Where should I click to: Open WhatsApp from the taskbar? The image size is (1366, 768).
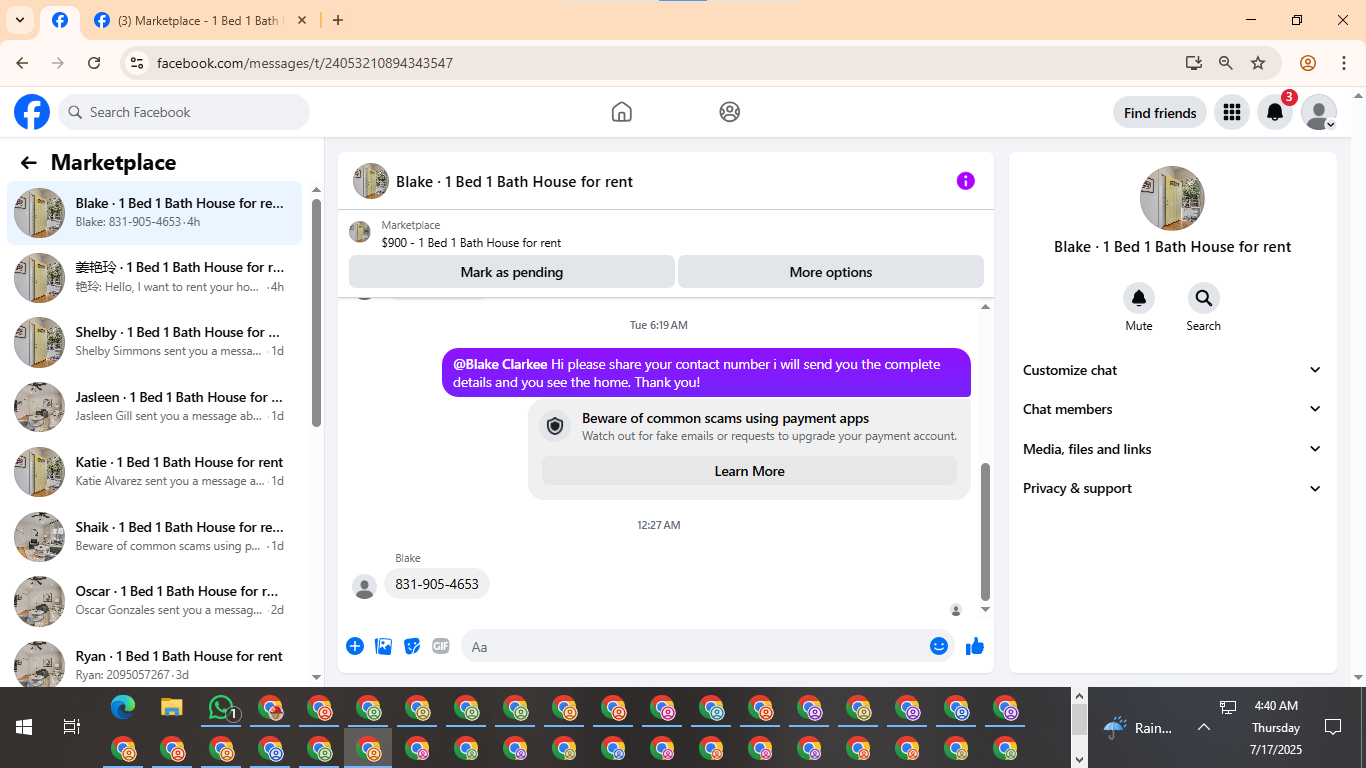pos(221,708)
